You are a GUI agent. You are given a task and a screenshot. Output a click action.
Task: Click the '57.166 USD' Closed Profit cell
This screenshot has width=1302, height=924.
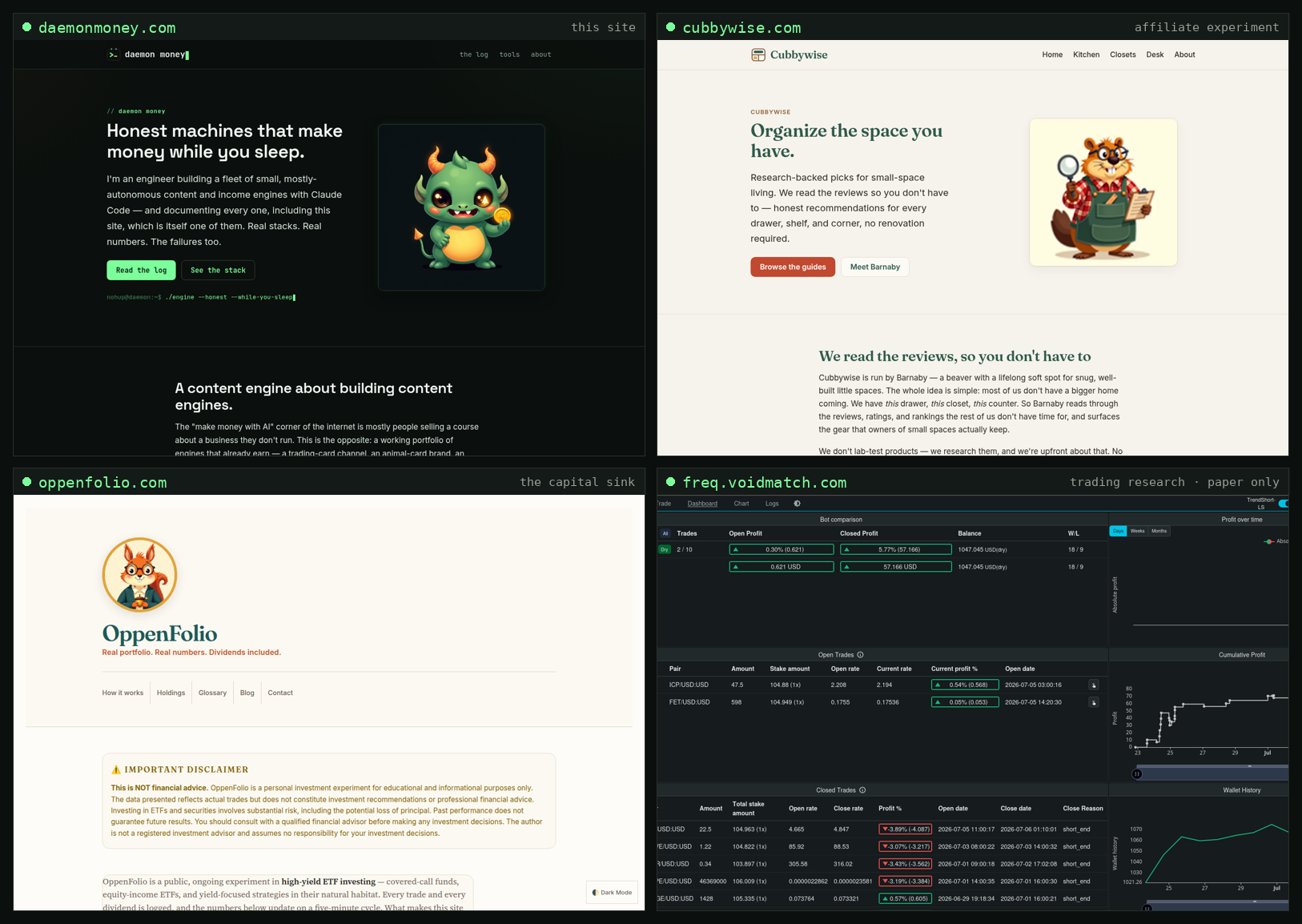895,567
